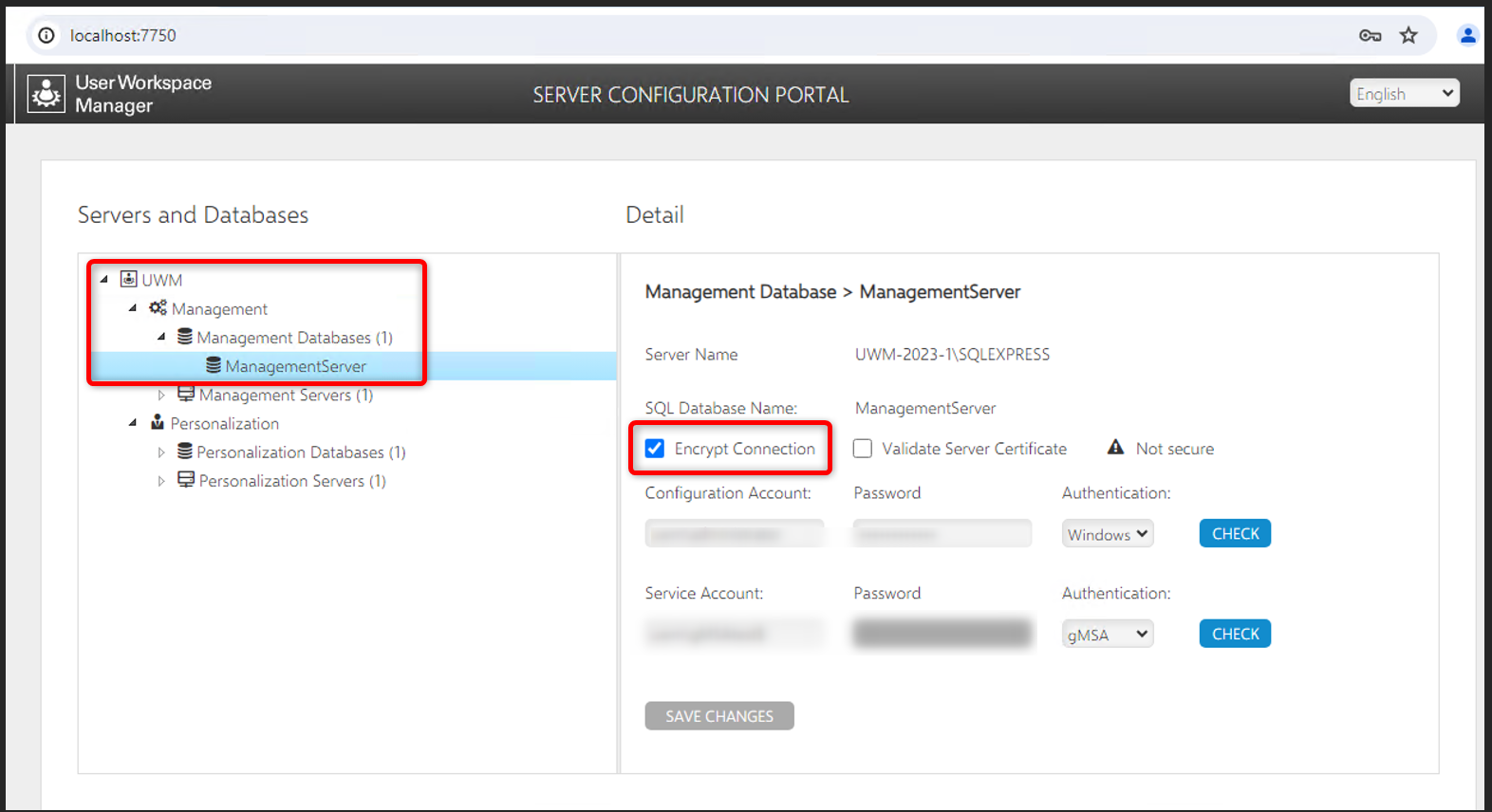This screenshot has height=812, width=1492.
Task: Enable Validate Server Certificate checkbox
Action: point(863,449)
